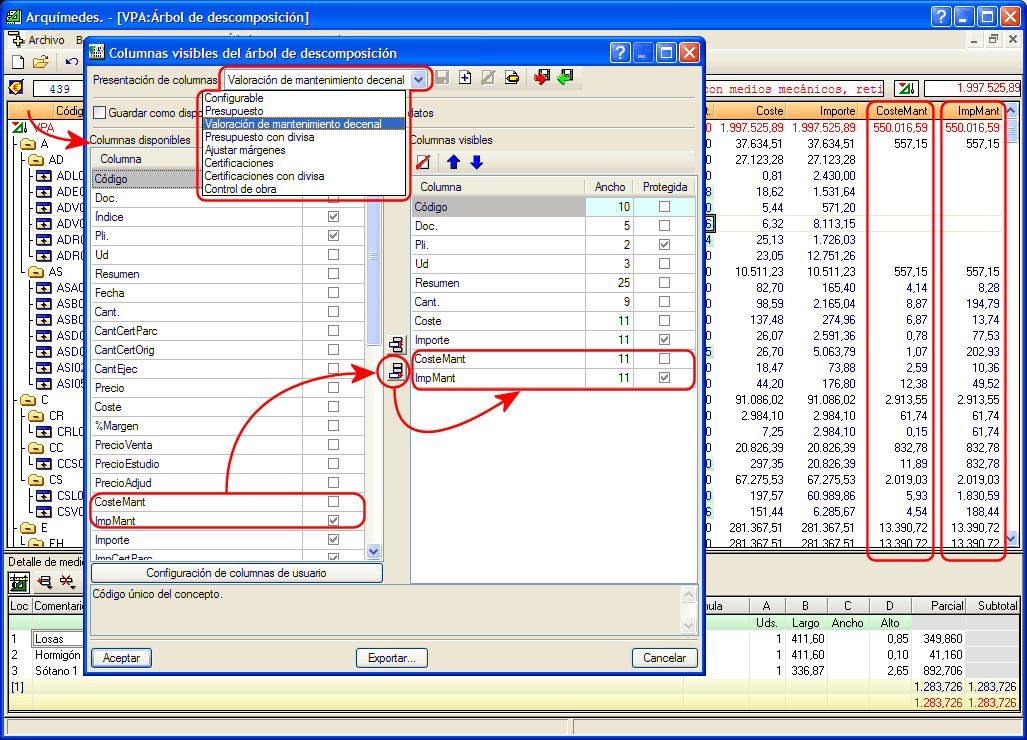The width and height of the screenshot is (1027, 740).
Task: Click the first icon in Detalle de medición toolbar
Action: [x=20, y=582]
